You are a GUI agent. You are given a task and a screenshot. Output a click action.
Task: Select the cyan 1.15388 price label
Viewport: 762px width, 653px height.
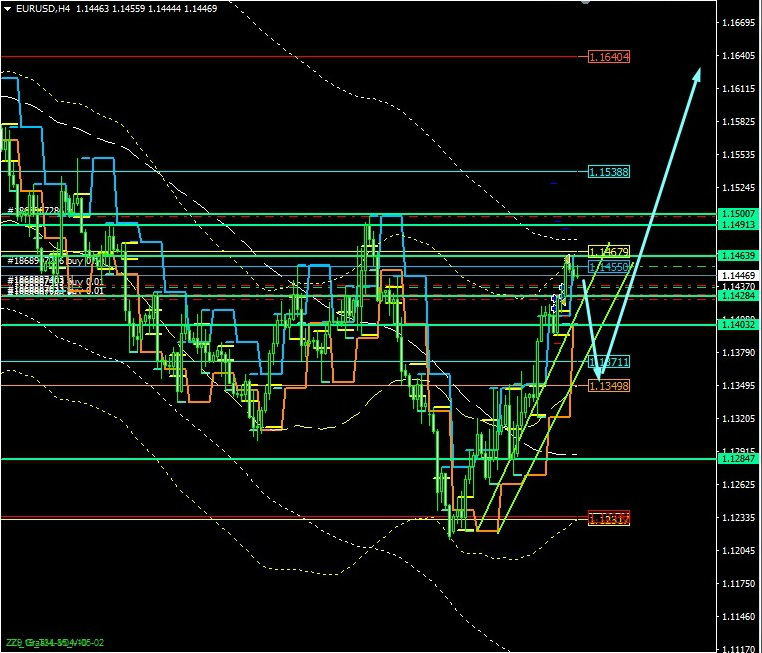[x=608, y=172]
